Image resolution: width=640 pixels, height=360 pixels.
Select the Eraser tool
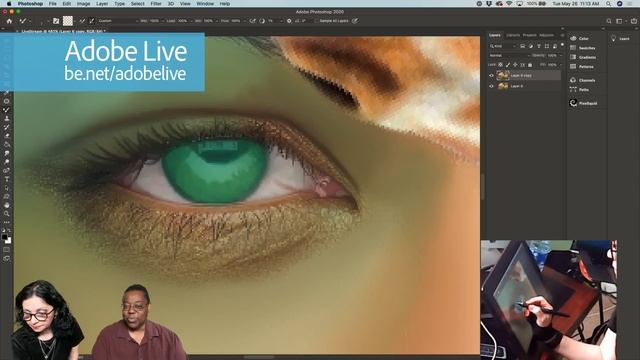tap(7, 136)
